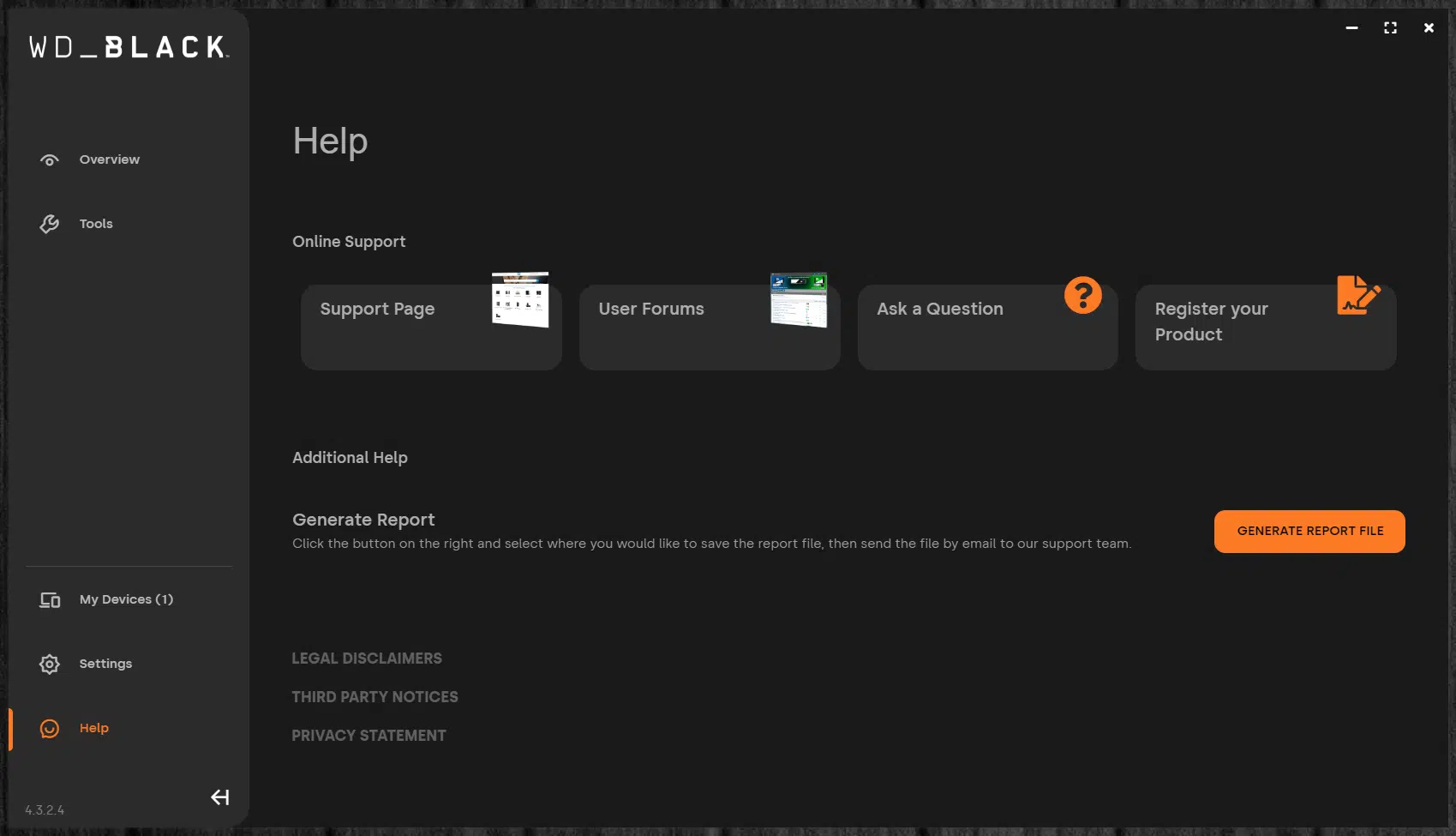
Task: Click the Additional Help heading
Action: click(x=350, y=458)
